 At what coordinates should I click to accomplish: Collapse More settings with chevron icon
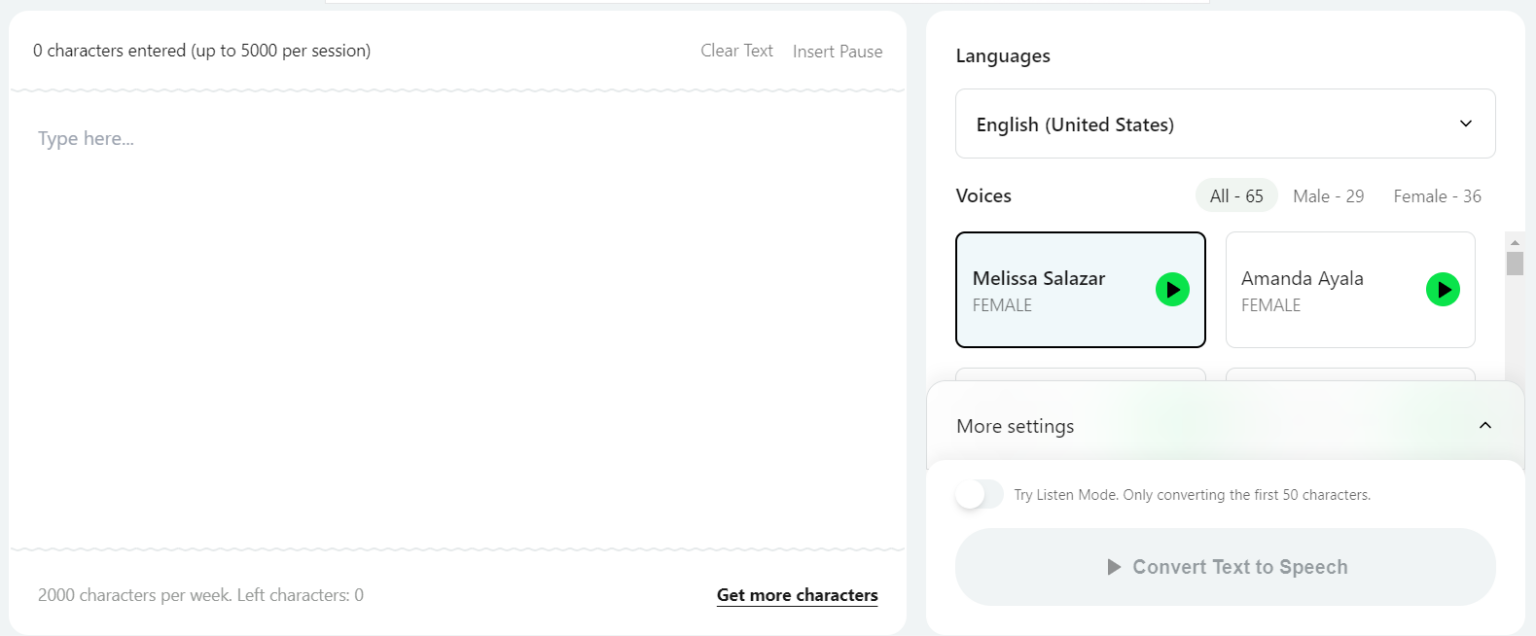click(x=1485, y=425)
